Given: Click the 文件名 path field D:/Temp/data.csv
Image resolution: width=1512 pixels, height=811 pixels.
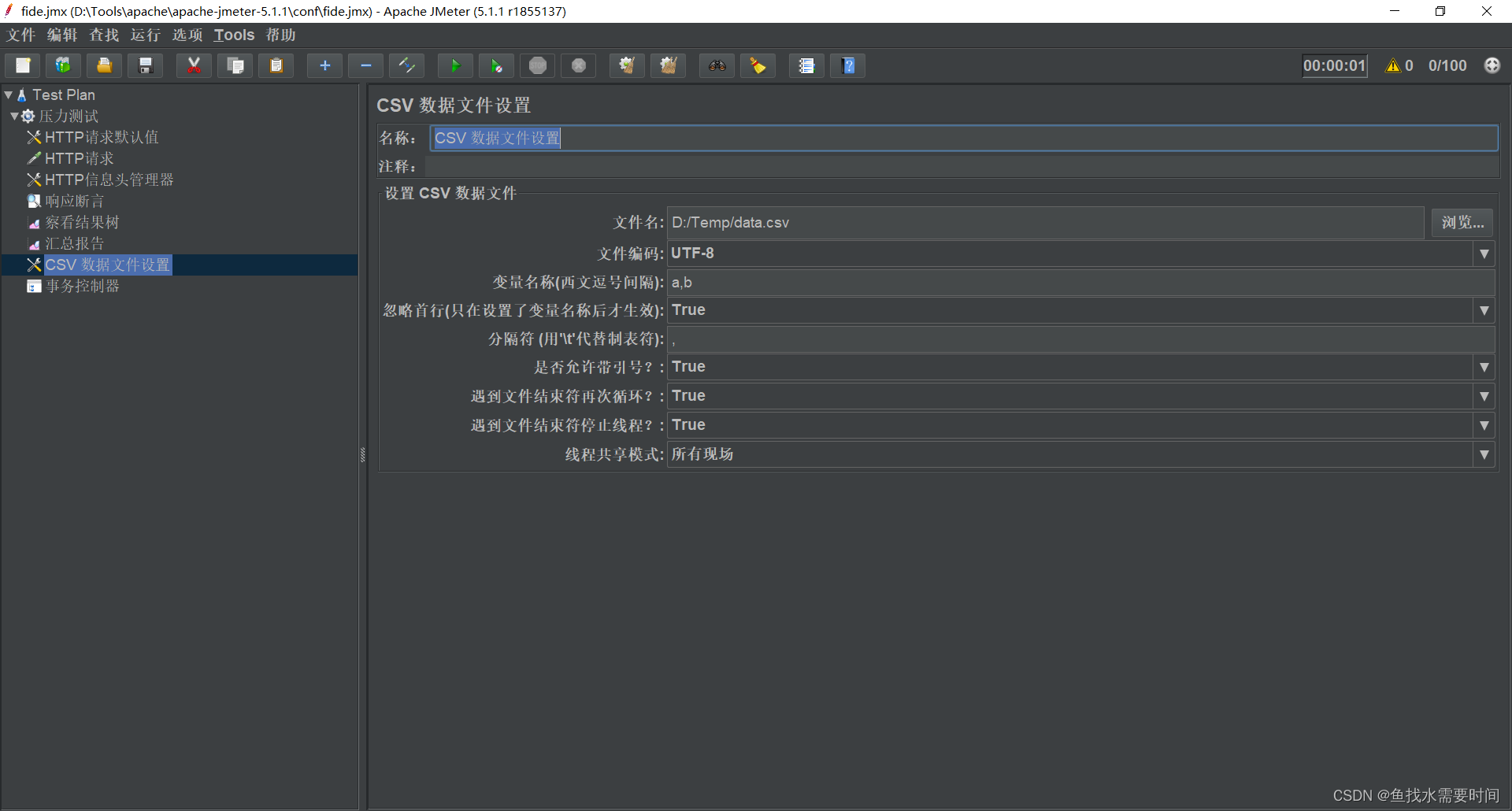Looking at the screenshot, I should point(1046,223).
